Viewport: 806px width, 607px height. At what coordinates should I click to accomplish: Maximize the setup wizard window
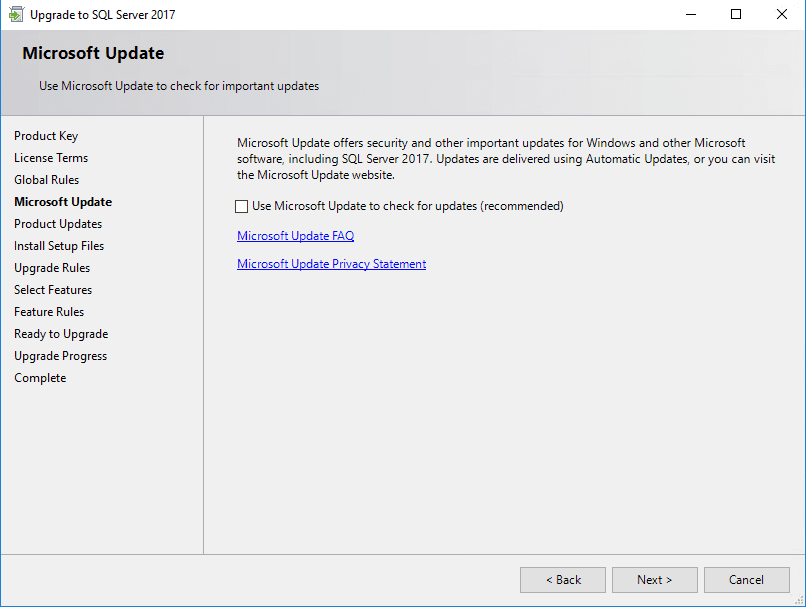pos(736,15)
